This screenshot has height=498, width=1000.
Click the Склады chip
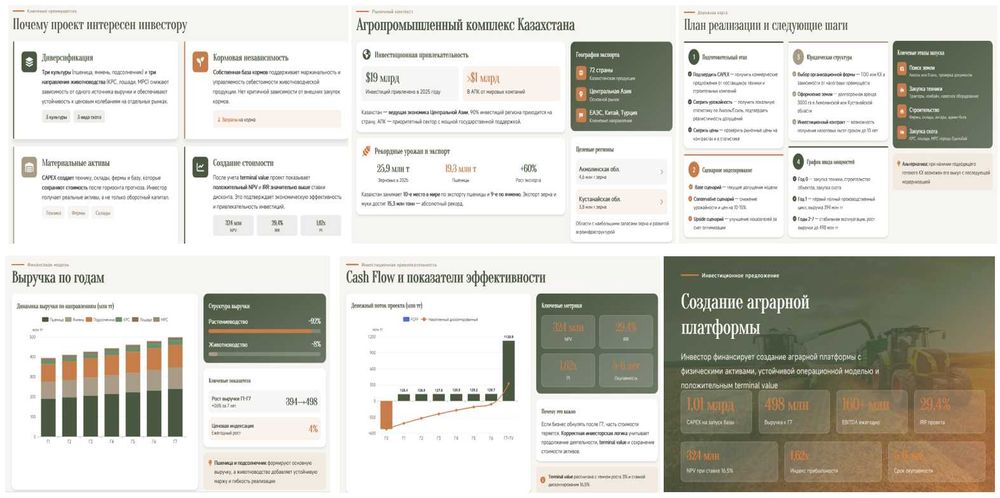coord(102,212)
